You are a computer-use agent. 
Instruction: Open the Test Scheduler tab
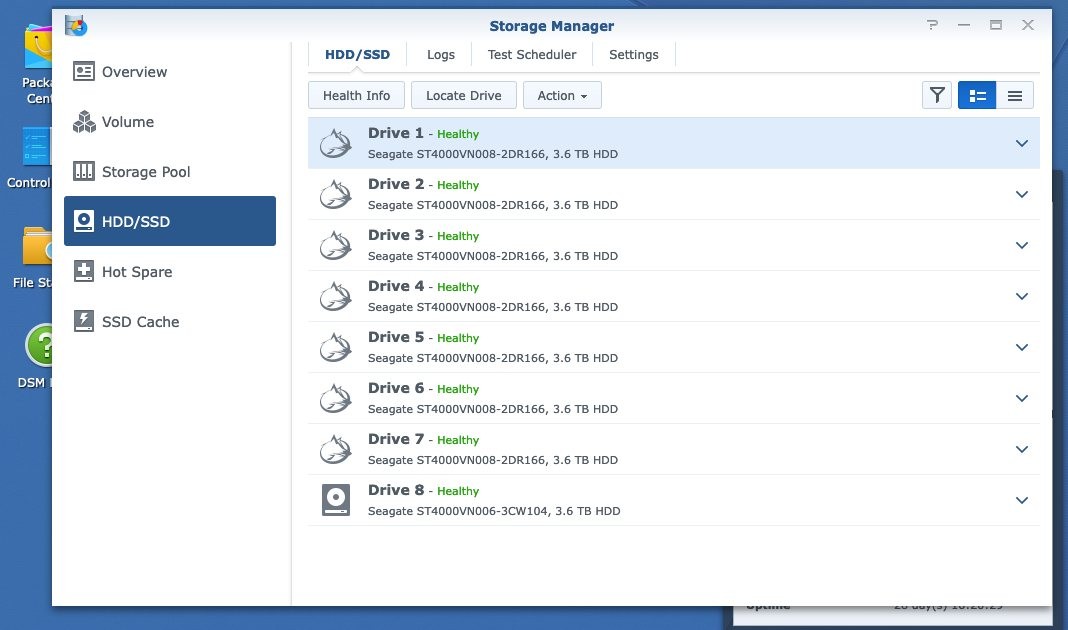point(531,54)
